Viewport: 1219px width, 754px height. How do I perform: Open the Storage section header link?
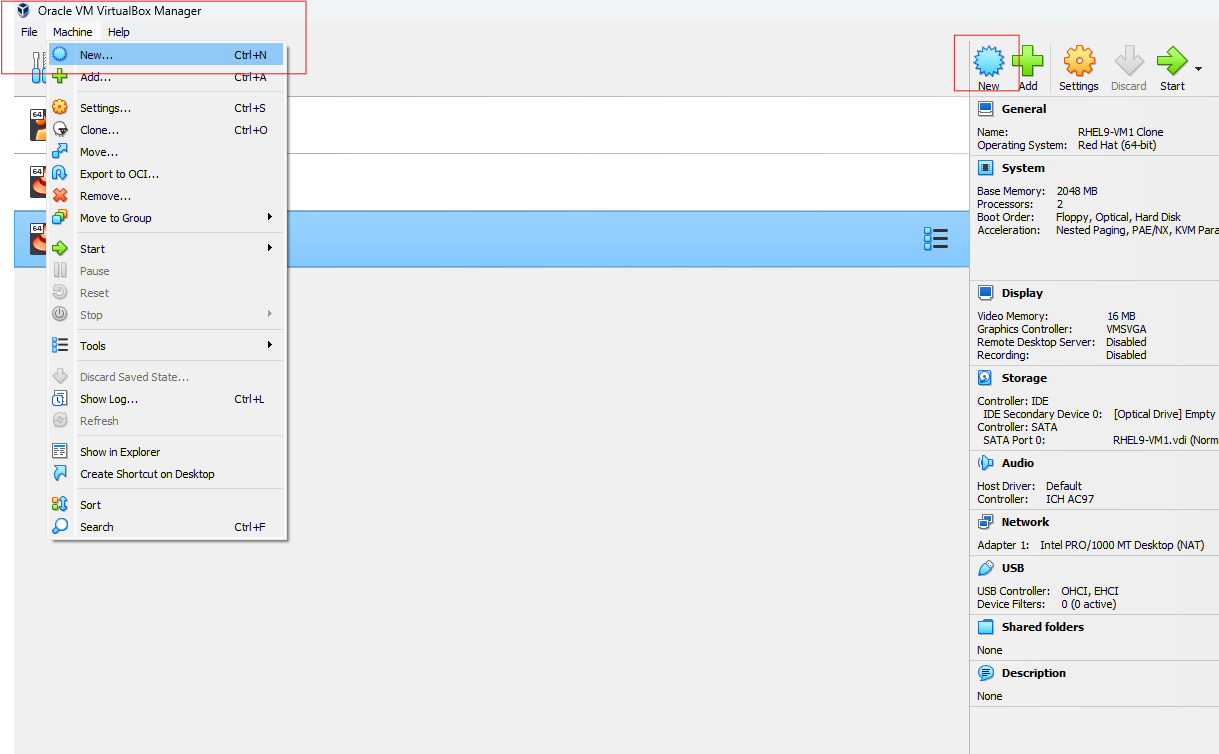1024,378
